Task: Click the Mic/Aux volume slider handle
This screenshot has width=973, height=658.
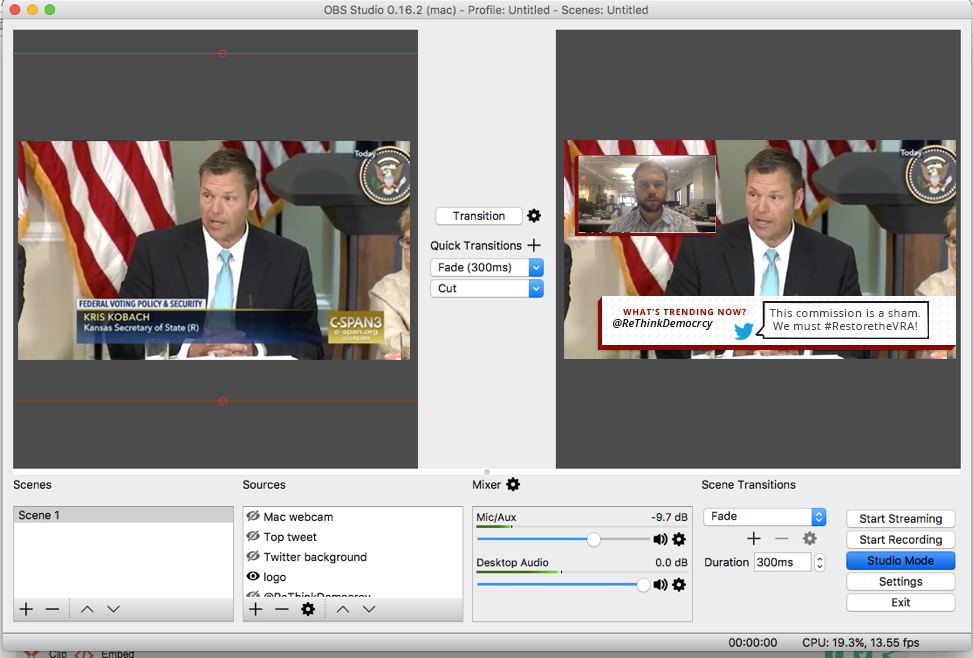Action: (x=593, y=539)
